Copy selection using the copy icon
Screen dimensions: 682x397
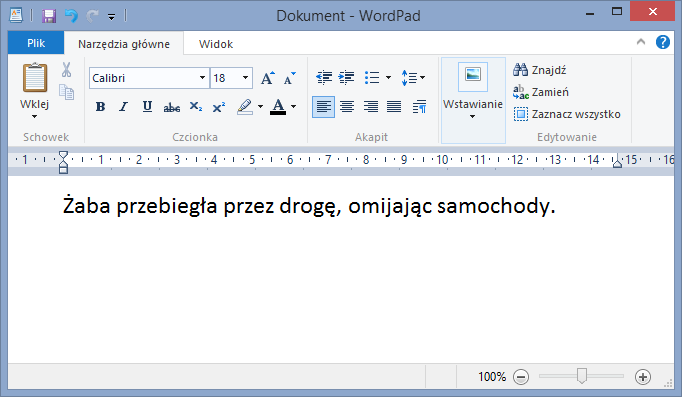[x=66, y=92]
